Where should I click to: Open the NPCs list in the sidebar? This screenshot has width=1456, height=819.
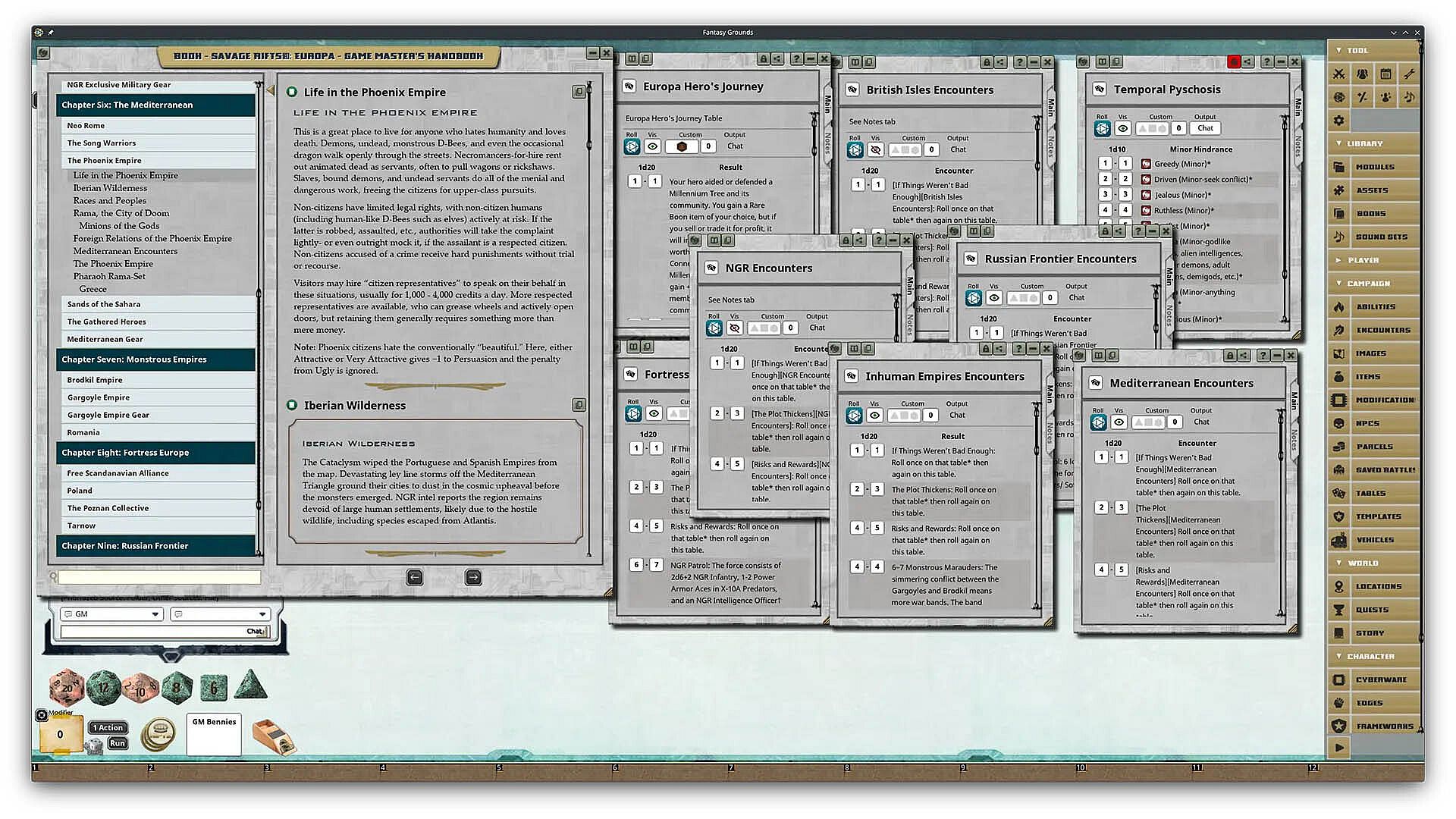[x=1374, y=423]
